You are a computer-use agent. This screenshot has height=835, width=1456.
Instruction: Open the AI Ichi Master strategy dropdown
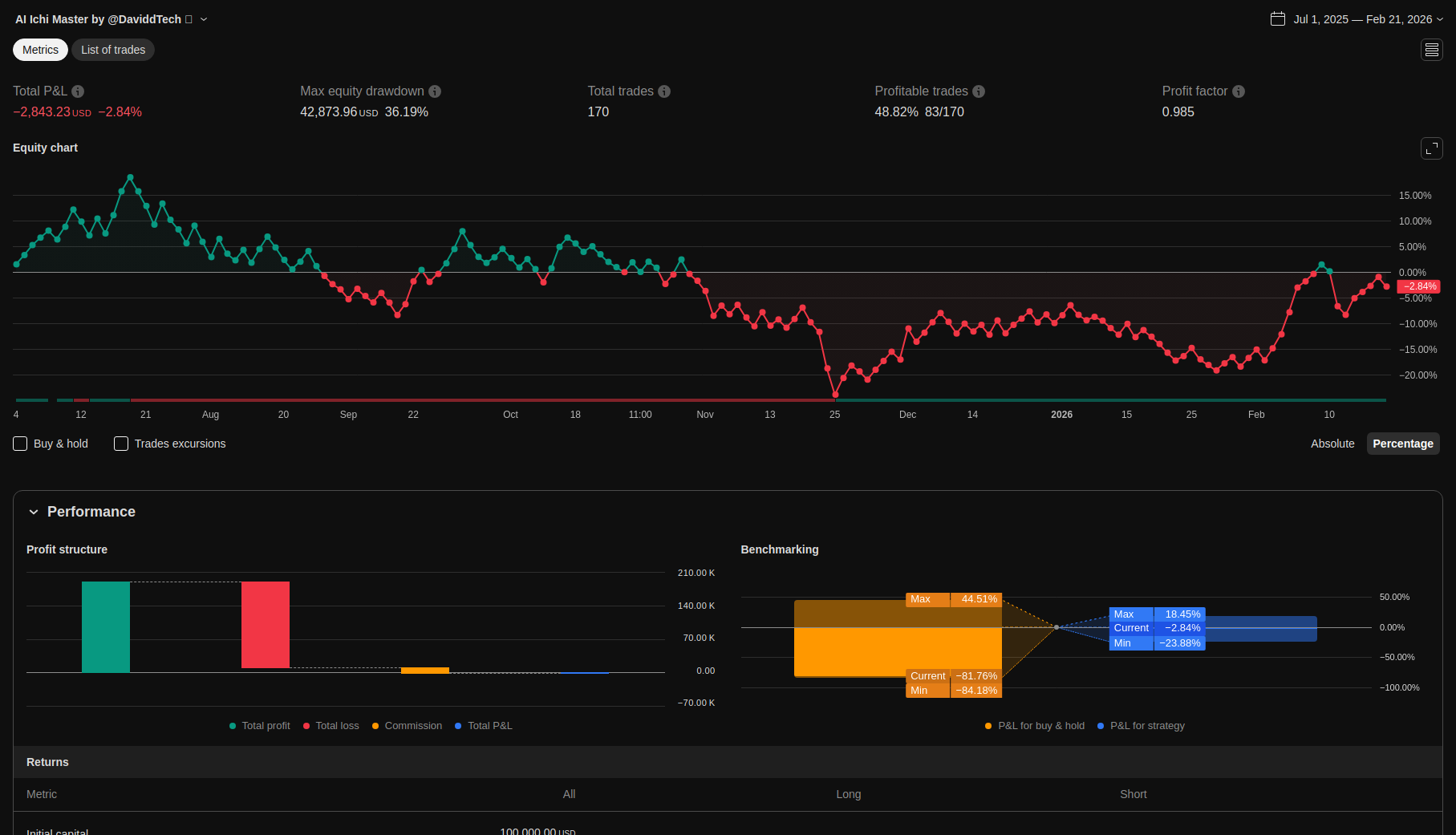click(x=204, y=19)
